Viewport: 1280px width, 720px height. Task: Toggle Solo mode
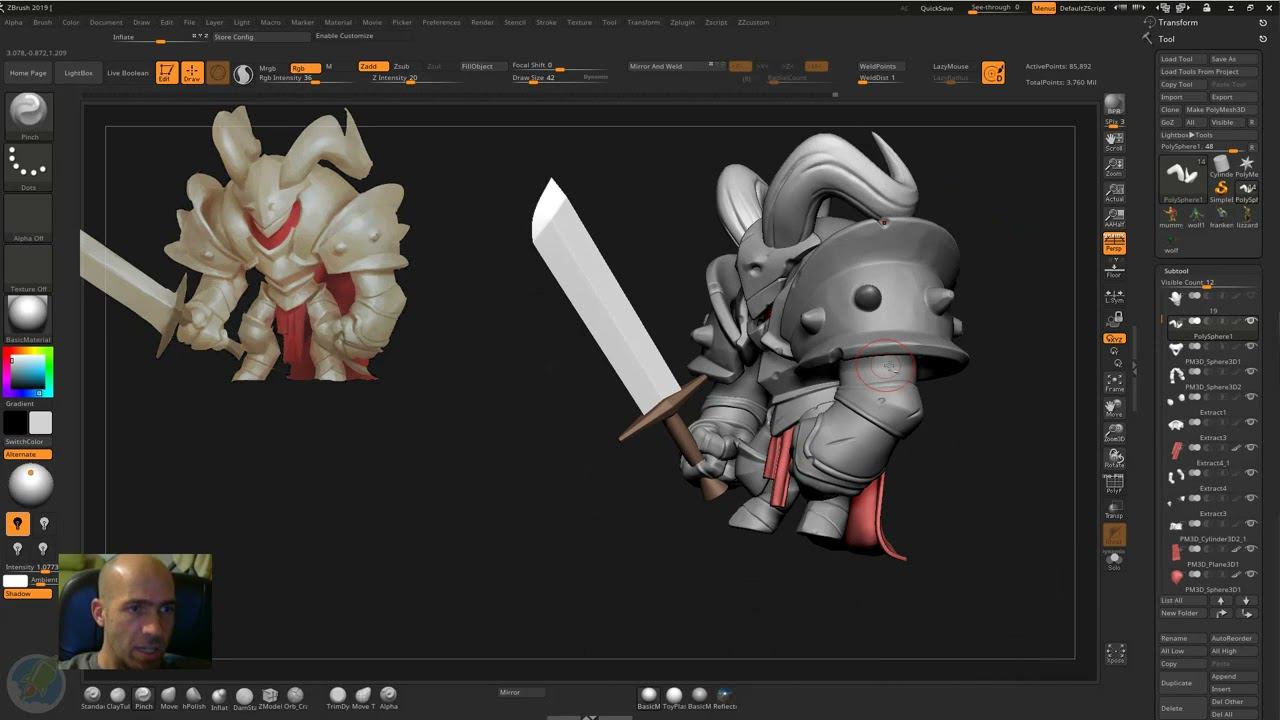1114,562
